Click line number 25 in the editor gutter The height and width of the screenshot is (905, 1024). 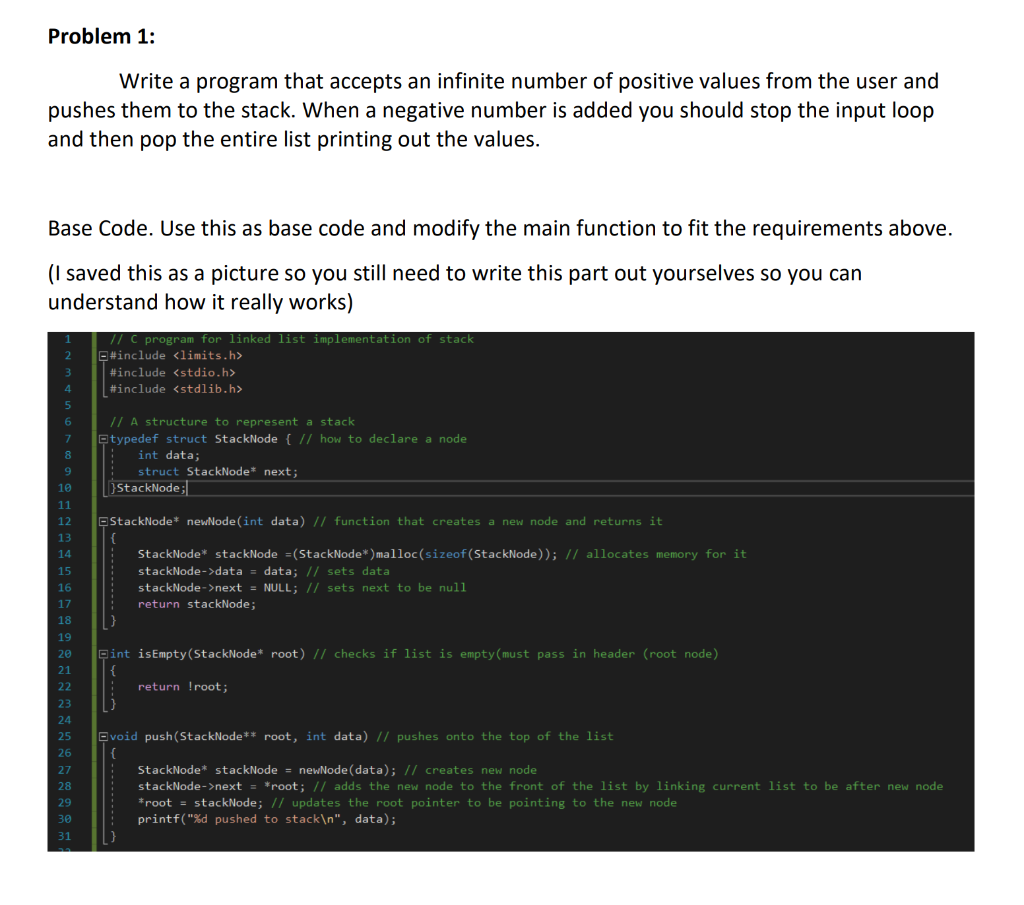(x=66, y=736)
